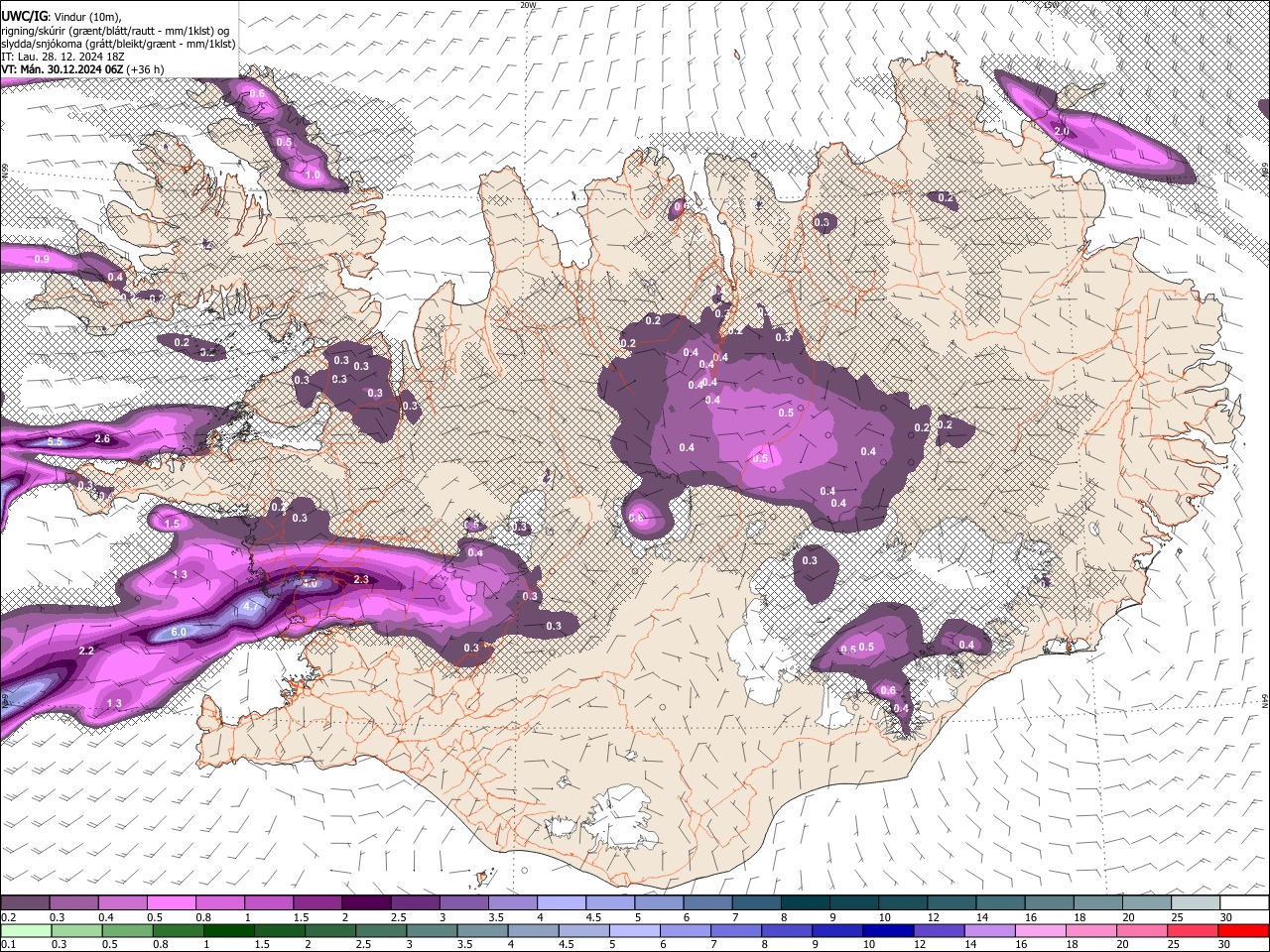Pick the upper scale swatch between 1 and 1.5
This screenshot has height=952, width=1270.
tap(269, 903)
